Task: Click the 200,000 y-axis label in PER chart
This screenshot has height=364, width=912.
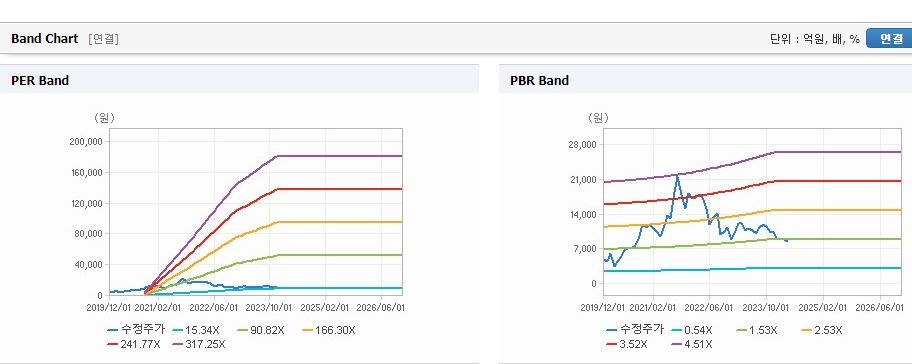Action: point(86,142)
